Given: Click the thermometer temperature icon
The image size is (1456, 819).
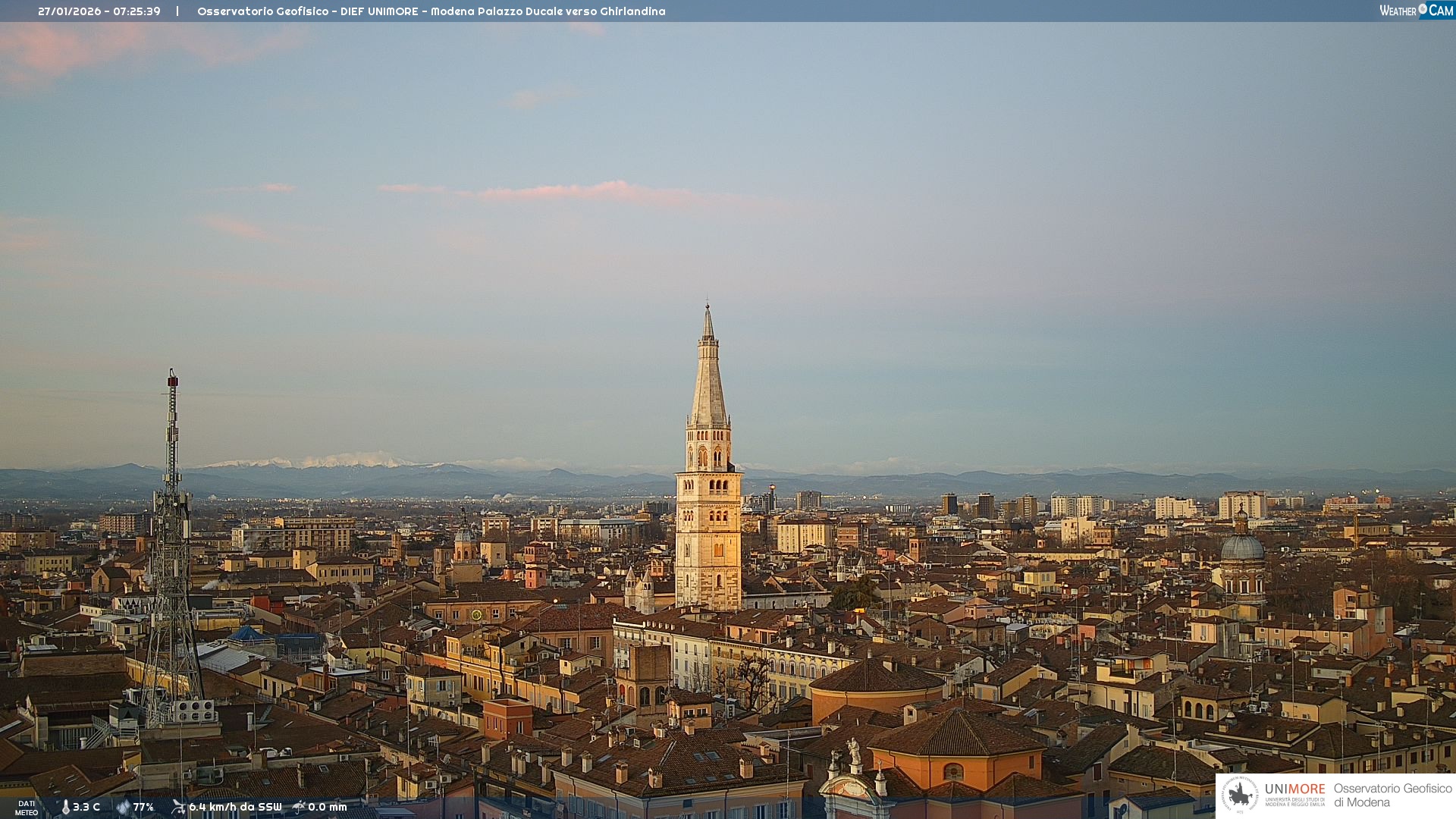Looking at the screenshot, I should (65, 808).
